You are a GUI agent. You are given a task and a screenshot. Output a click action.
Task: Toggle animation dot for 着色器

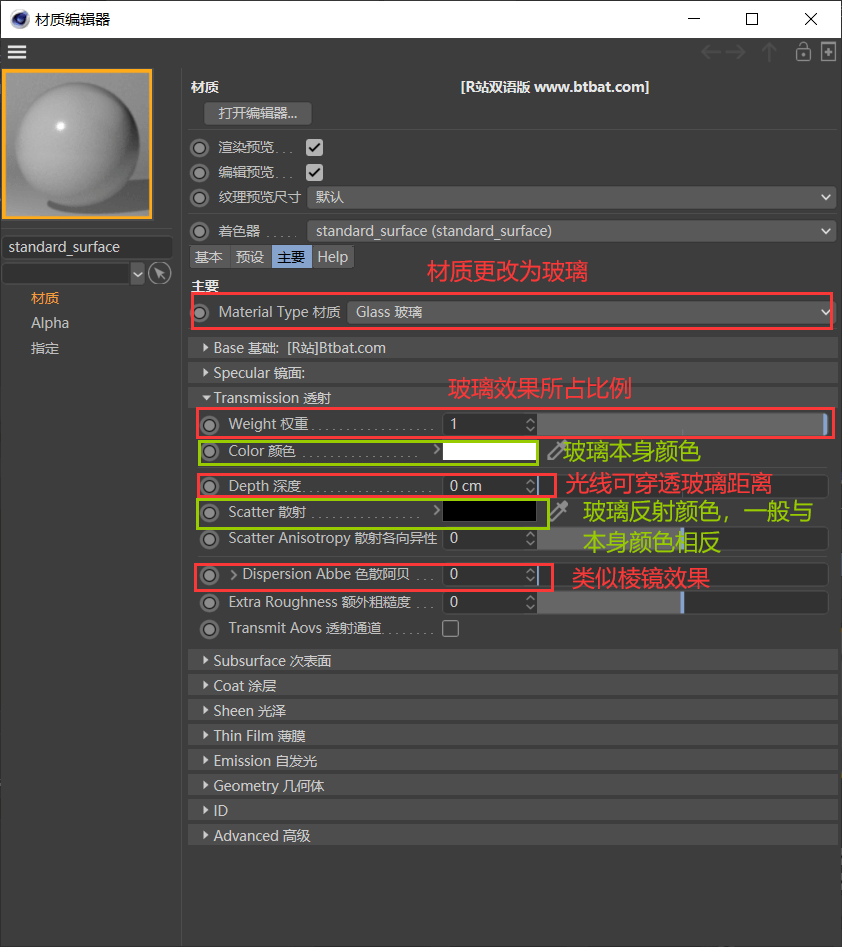click(x=199, y=231)
